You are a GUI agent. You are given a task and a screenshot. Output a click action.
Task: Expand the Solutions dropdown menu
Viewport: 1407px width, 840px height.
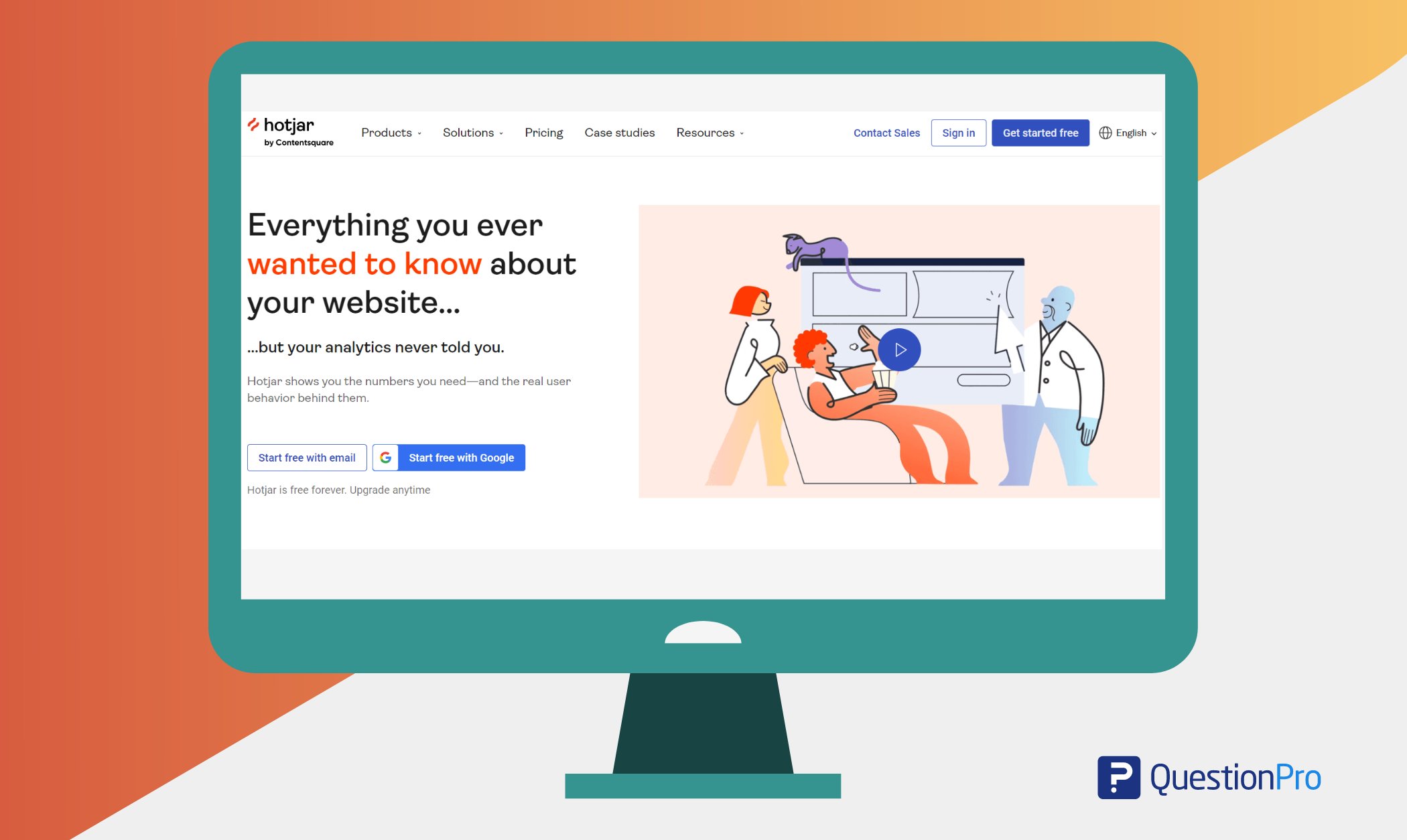pyautogui.click(x=471, y=132)
